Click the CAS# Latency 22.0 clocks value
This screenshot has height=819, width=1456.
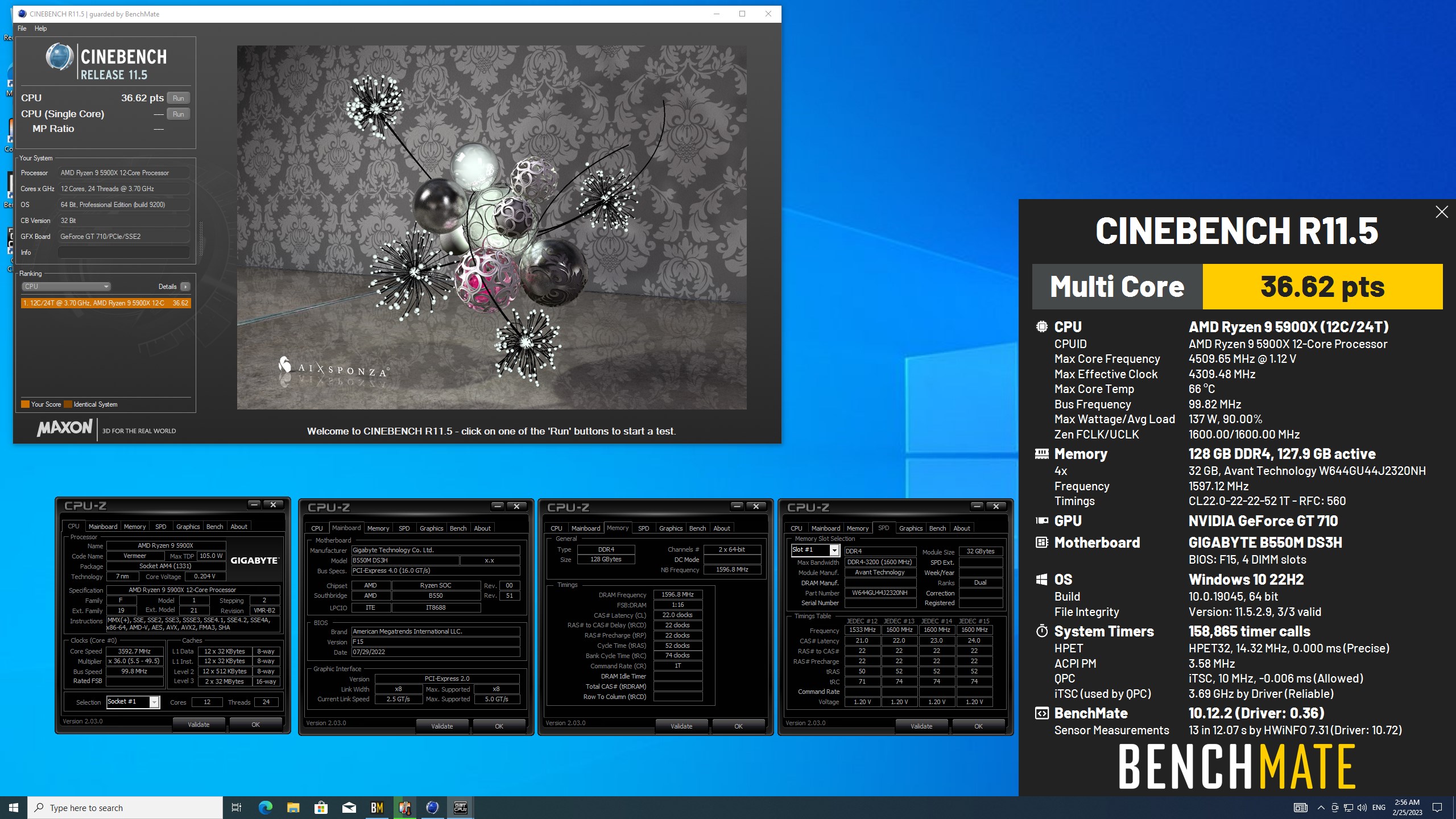pos(678,615)
